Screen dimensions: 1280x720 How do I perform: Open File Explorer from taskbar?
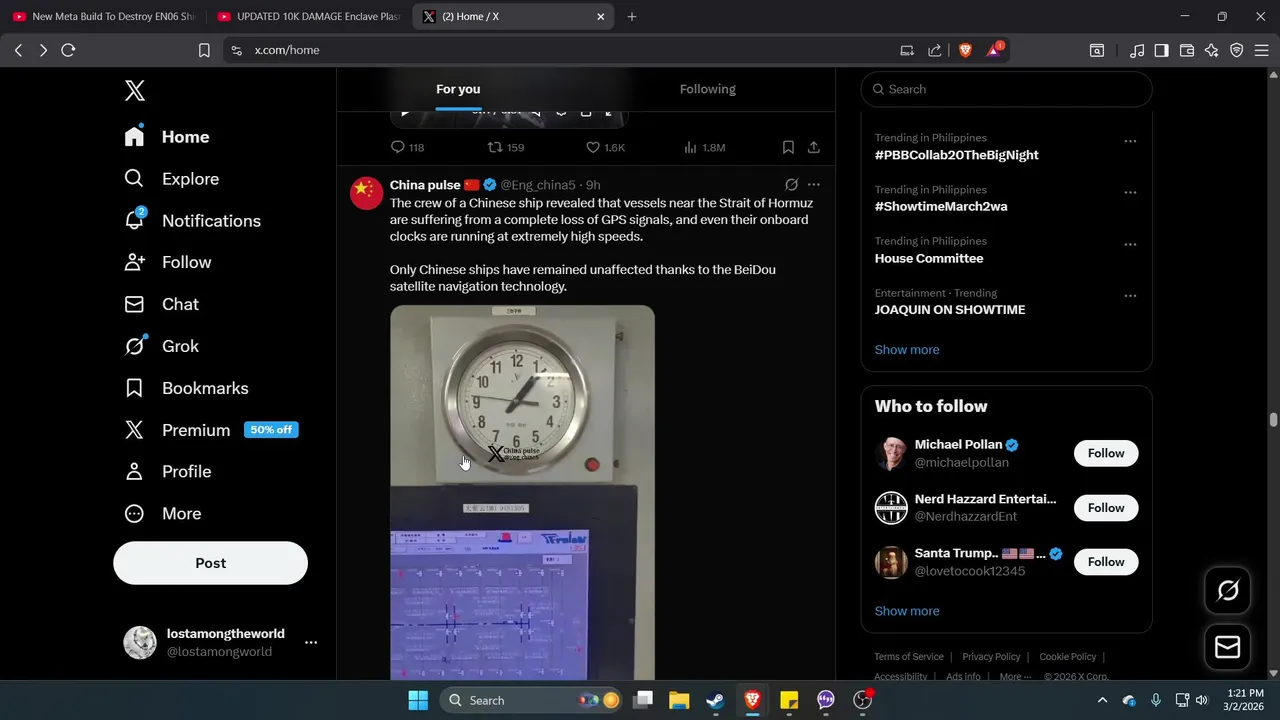tap(679, 700)
